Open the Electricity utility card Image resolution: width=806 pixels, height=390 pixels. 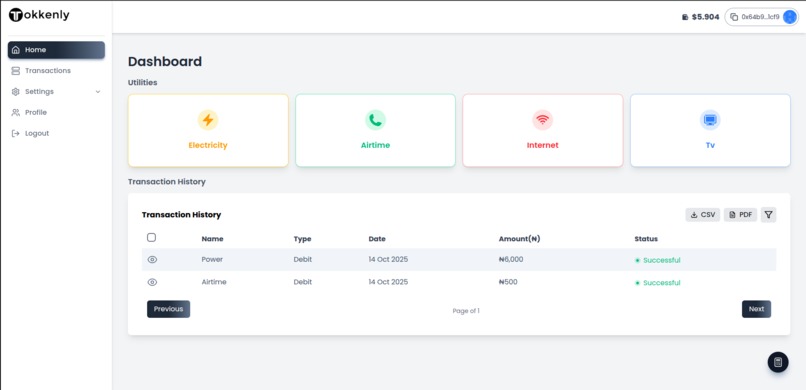[208, 131]
